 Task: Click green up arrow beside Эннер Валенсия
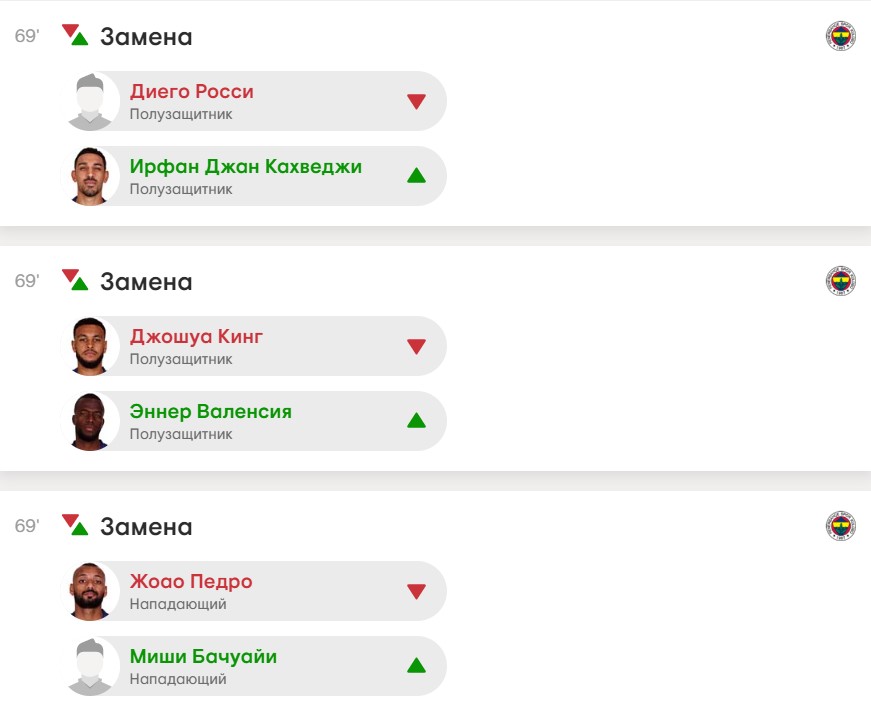417,421
